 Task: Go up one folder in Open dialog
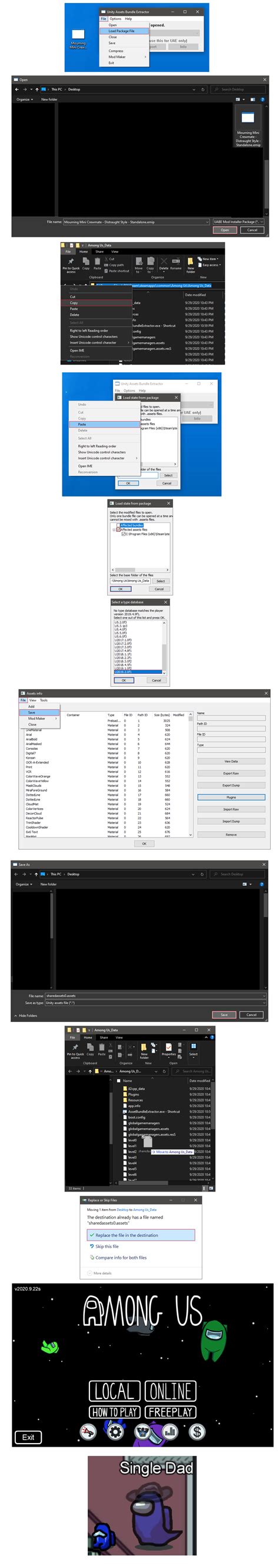click(36, 90)
